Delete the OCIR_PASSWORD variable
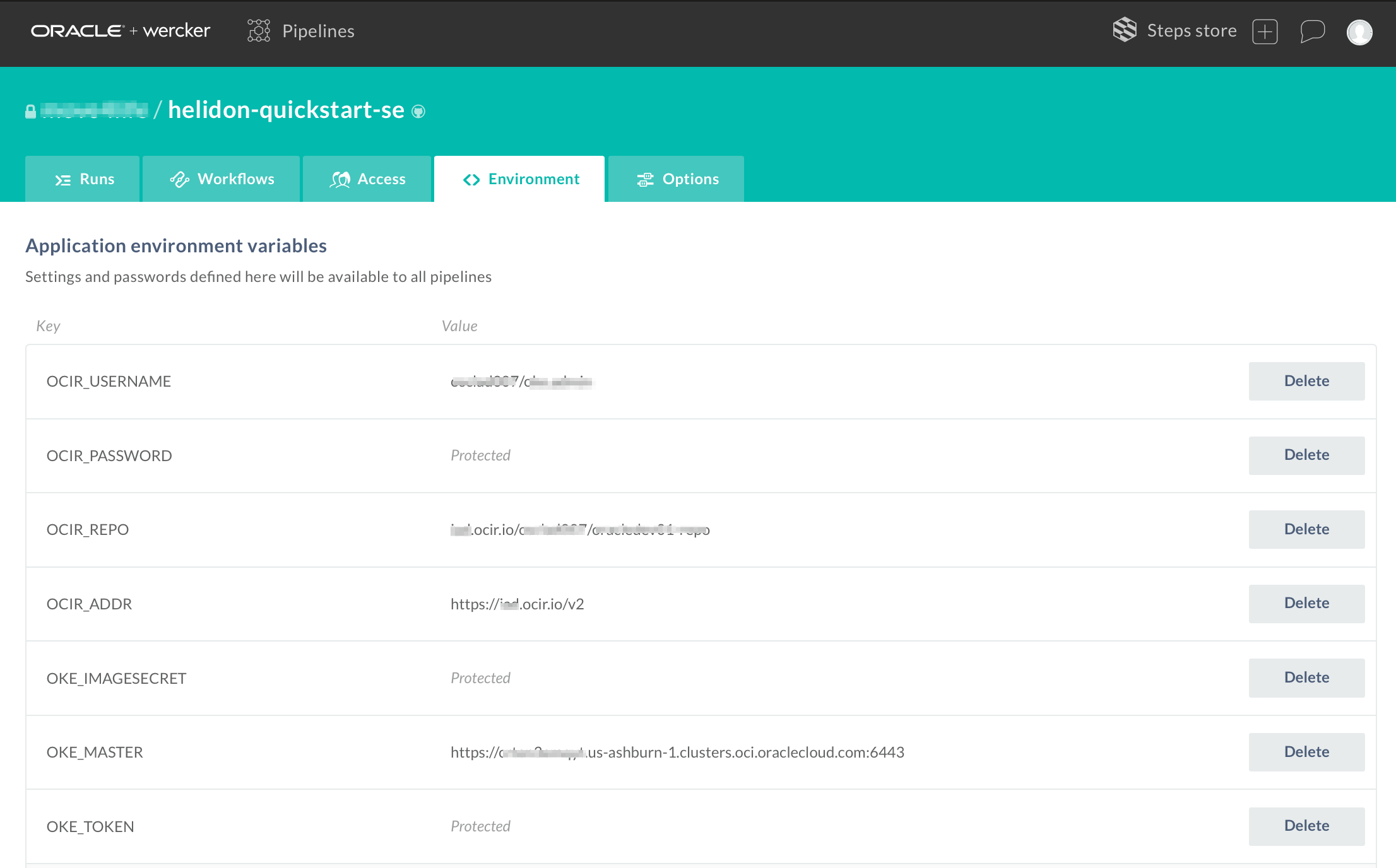The width and height of the screenshot is (1396, 868). (x=1306, y=455)
